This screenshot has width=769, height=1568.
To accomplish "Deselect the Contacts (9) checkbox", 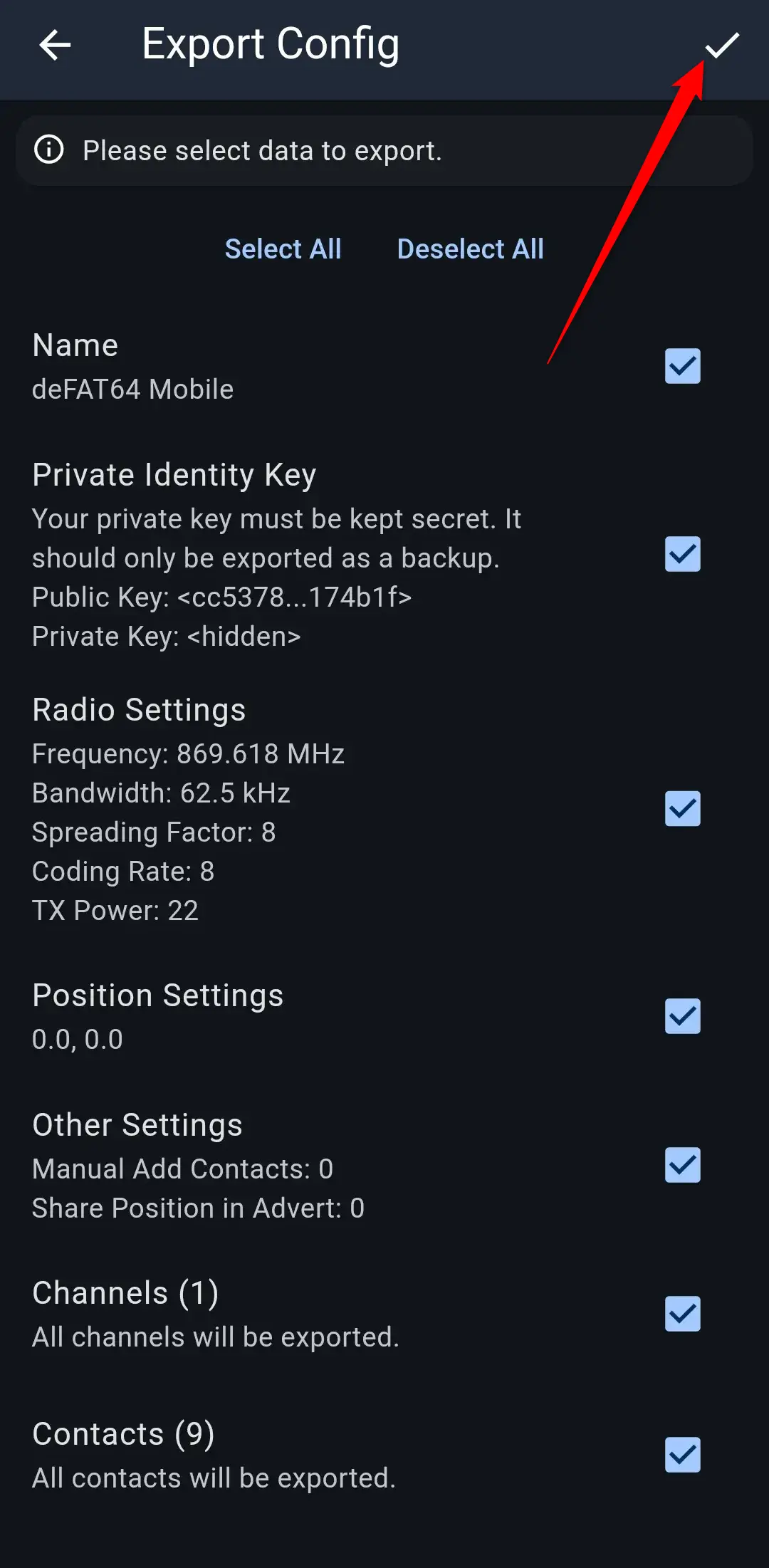I will (682, 1455).
